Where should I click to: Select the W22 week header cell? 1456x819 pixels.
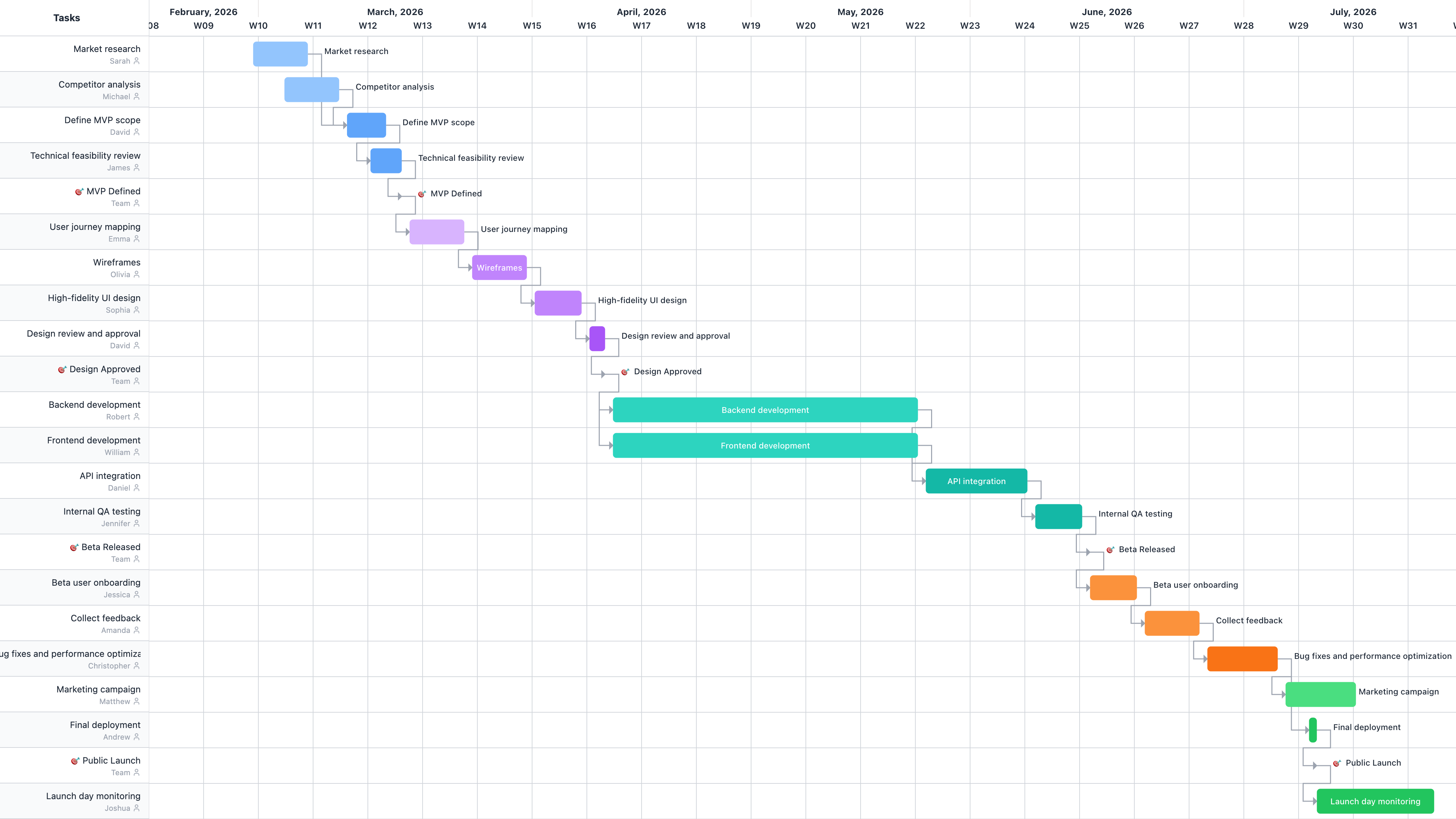(915, 25)
